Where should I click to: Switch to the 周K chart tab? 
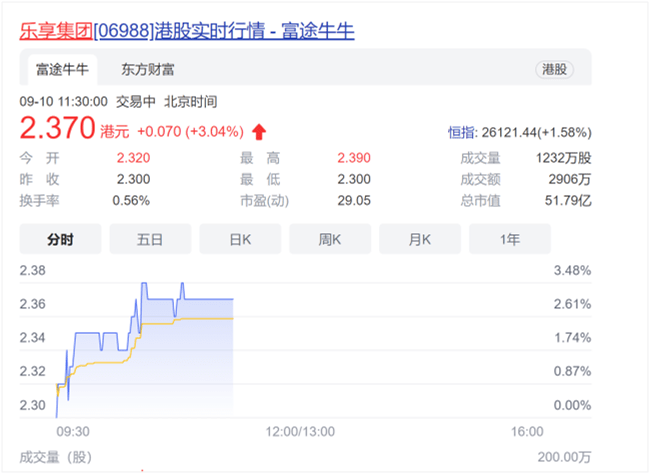tap(330, 239)
